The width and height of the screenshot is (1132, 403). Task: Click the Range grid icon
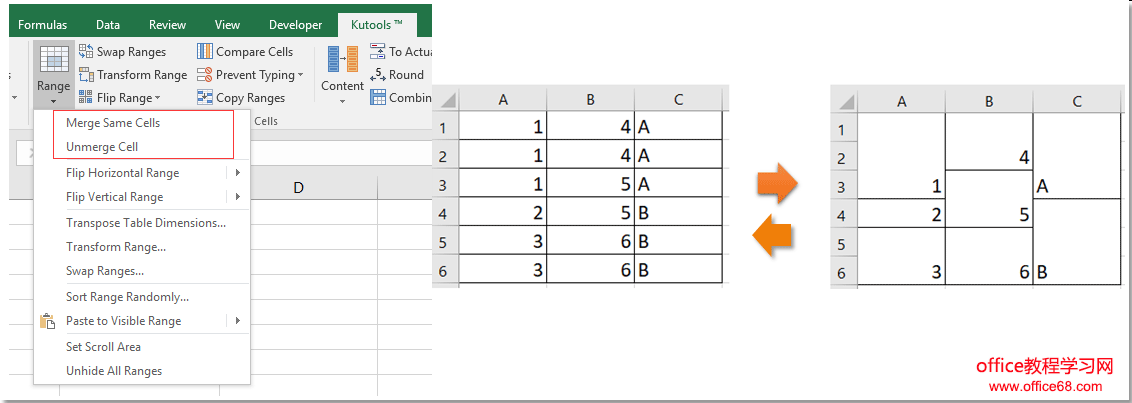(x=53, y=59)
